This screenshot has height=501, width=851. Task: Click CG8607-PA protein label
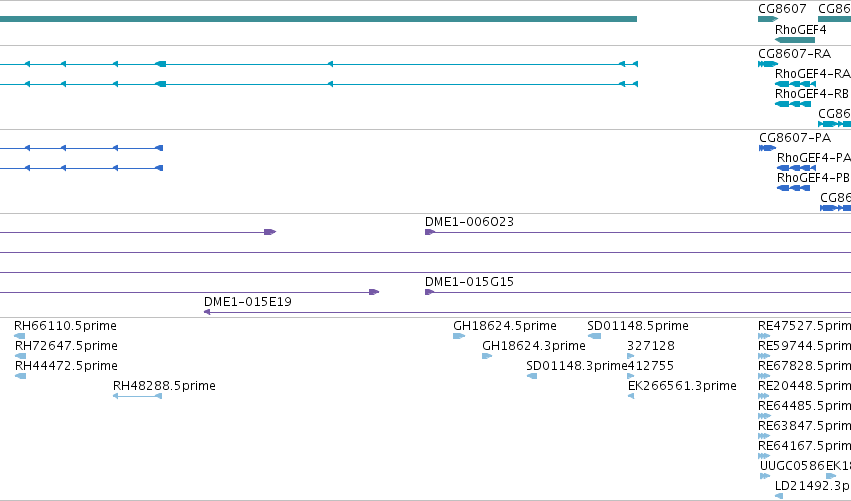(x=795, y=138)
